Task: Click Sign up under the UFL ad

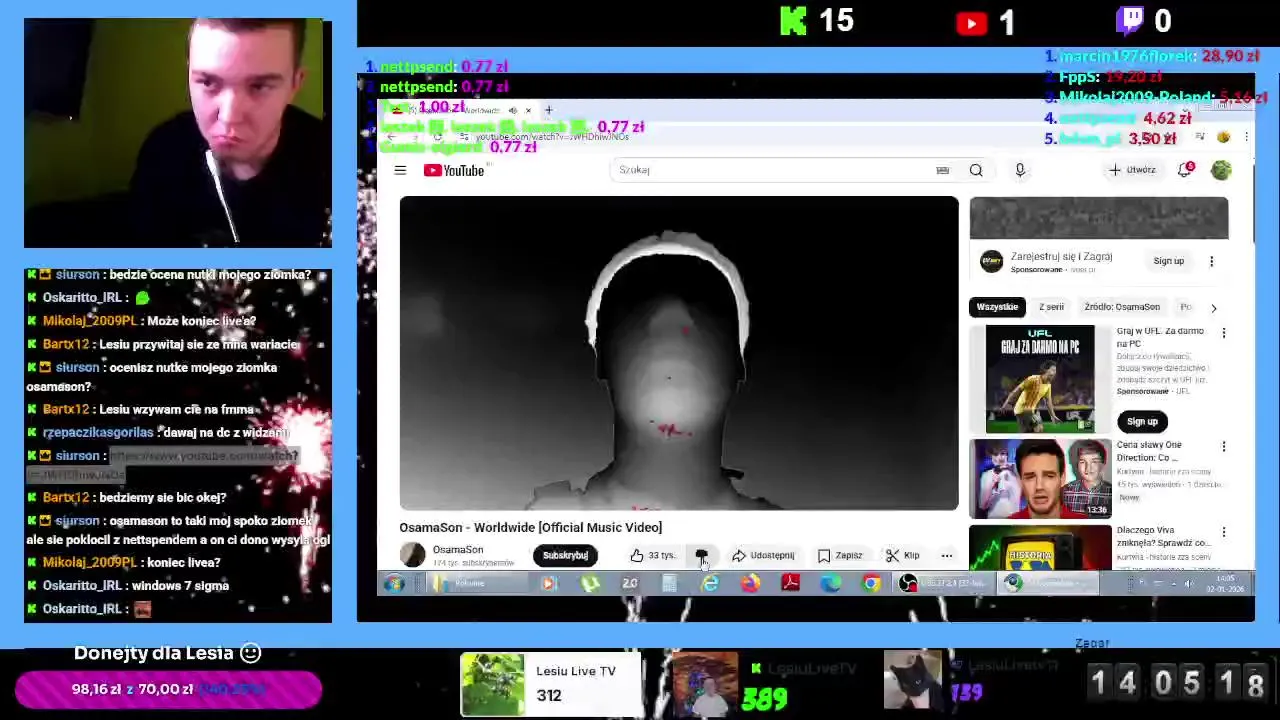Action: click(1142, 421)
